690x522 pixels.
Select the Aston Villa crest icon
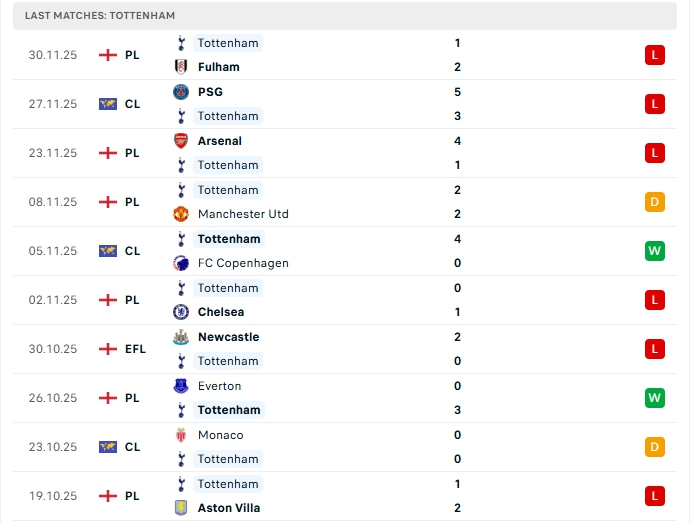point(181,508)
